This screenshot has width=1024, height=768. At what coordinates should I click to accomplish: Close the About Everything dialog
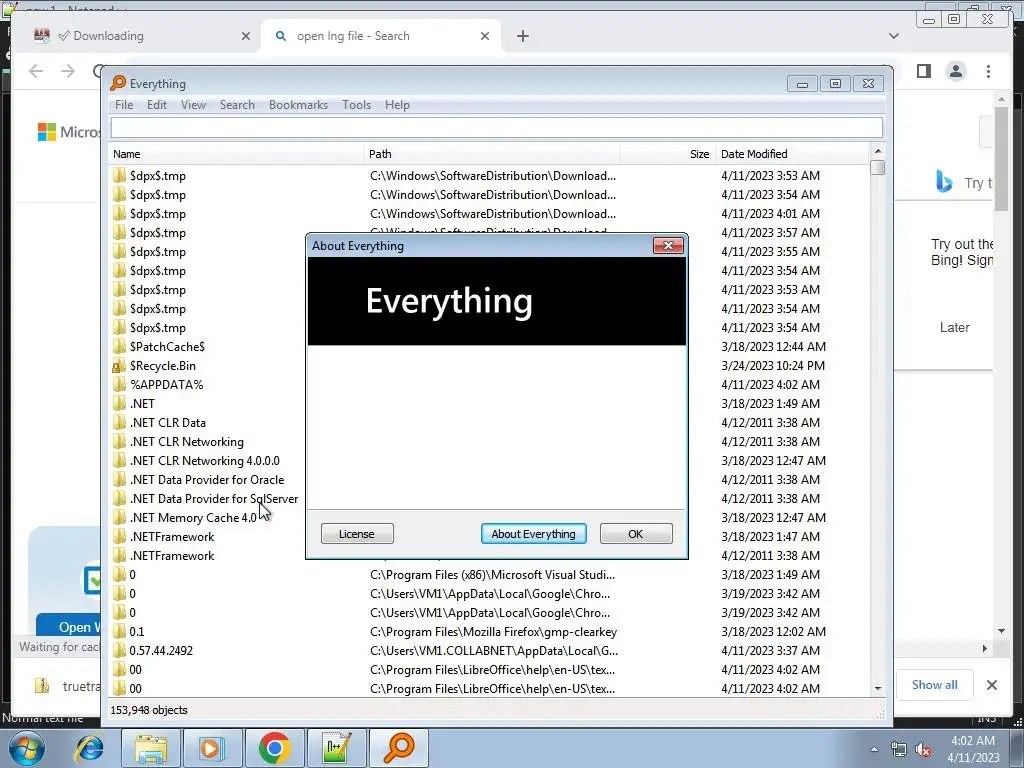click(668, 246)
